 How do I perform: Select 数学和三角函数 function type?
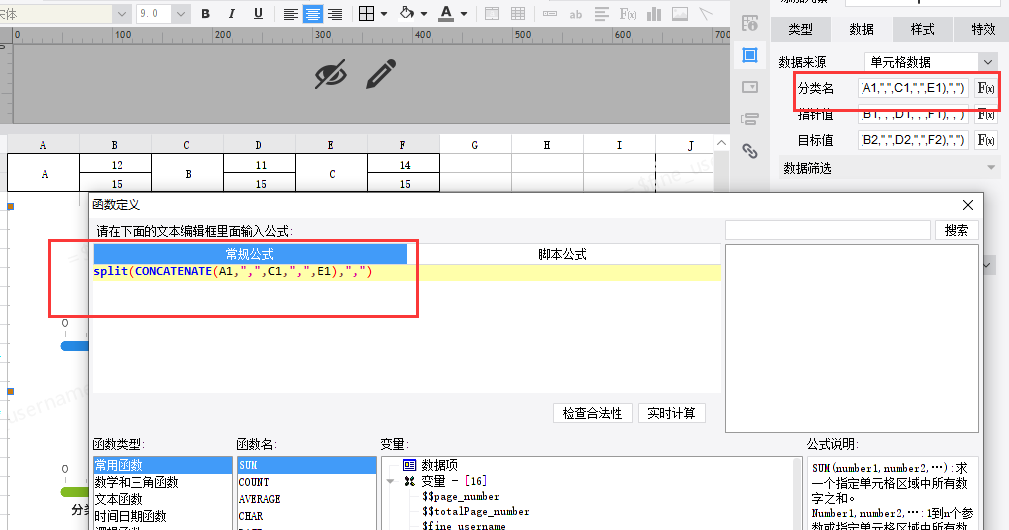[x=163, y=482]
